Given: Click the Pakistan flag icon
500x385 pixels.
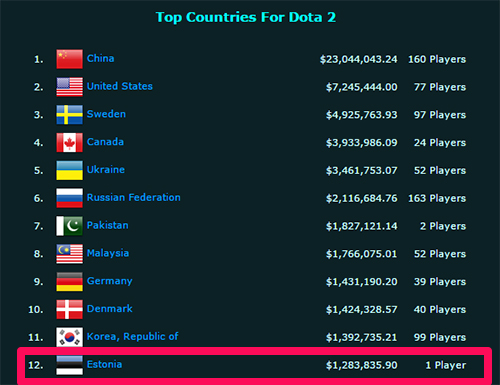Looking at the screenshot, I should tap(69, 226).
